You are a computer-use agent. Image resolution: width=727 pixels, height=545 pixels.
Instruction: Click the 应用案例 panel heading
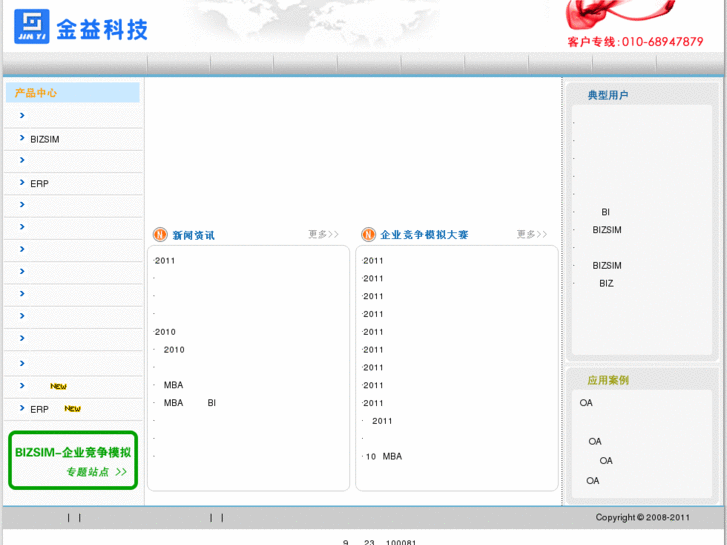[x=608, y=380]
